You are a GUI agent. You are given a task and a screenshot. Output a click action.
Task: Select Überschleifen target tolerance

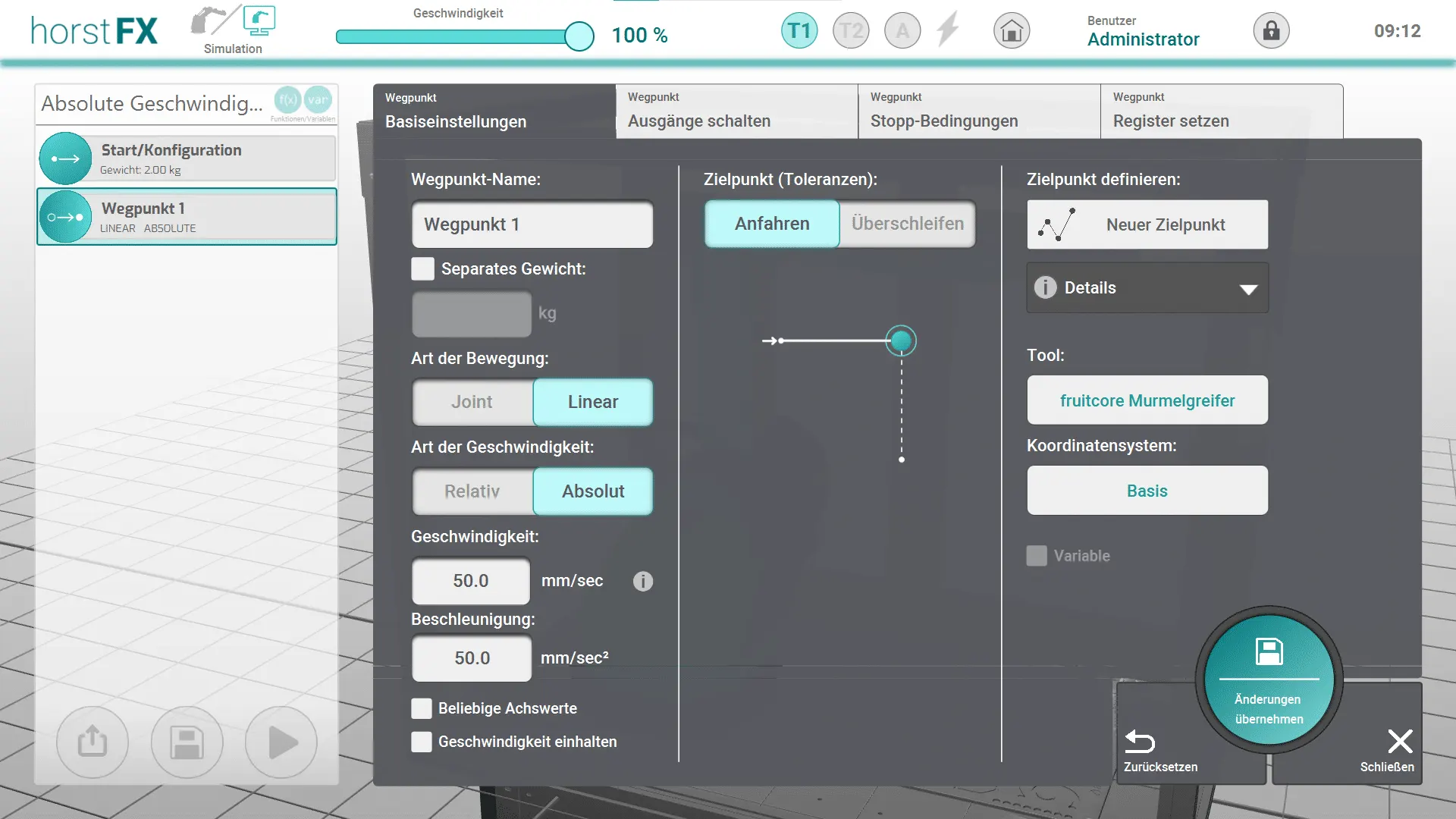pyautogui.click(x=908, y=224)
